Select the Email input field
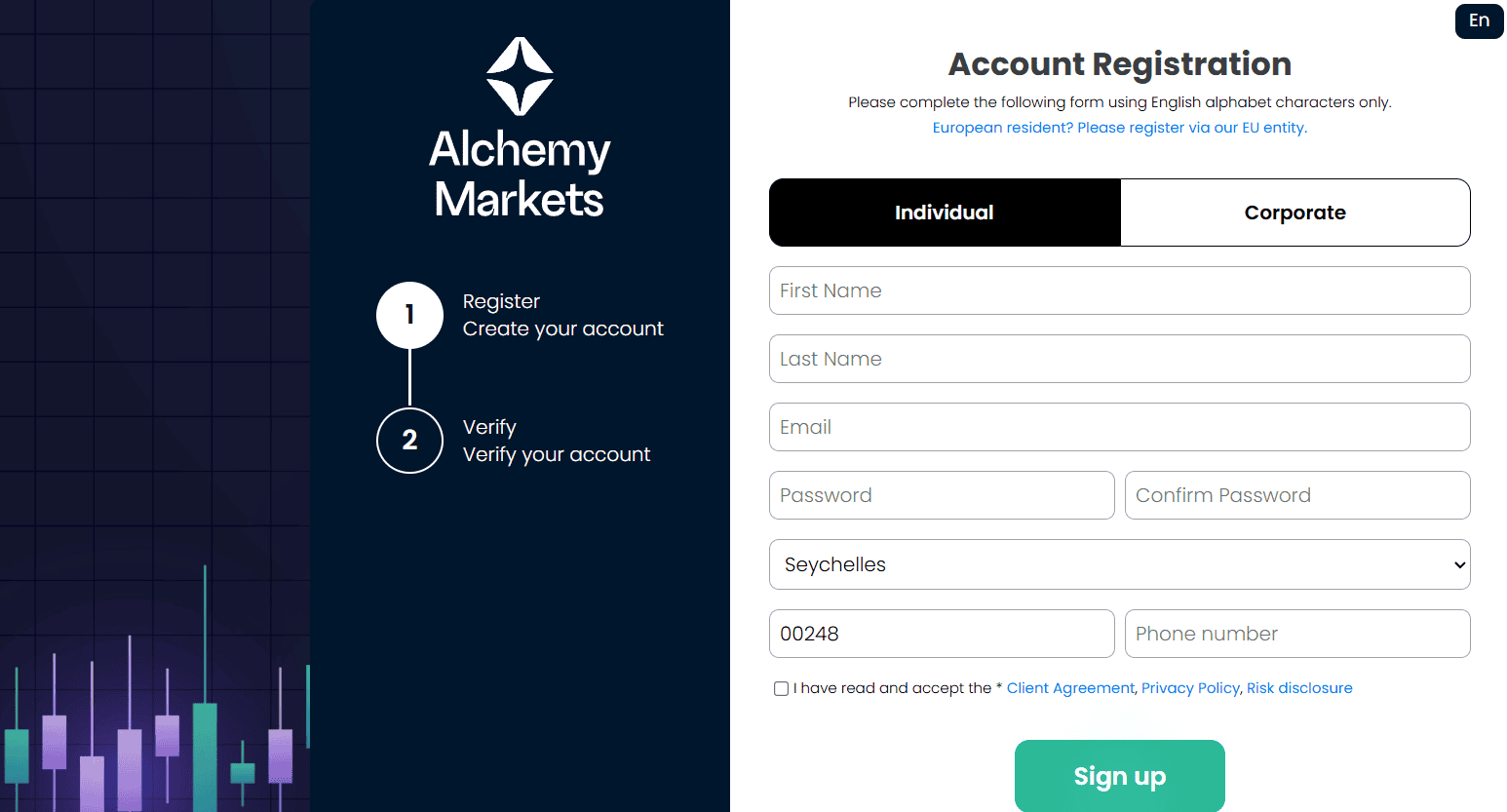The image size is (1507, 812). pos(1119,427)
